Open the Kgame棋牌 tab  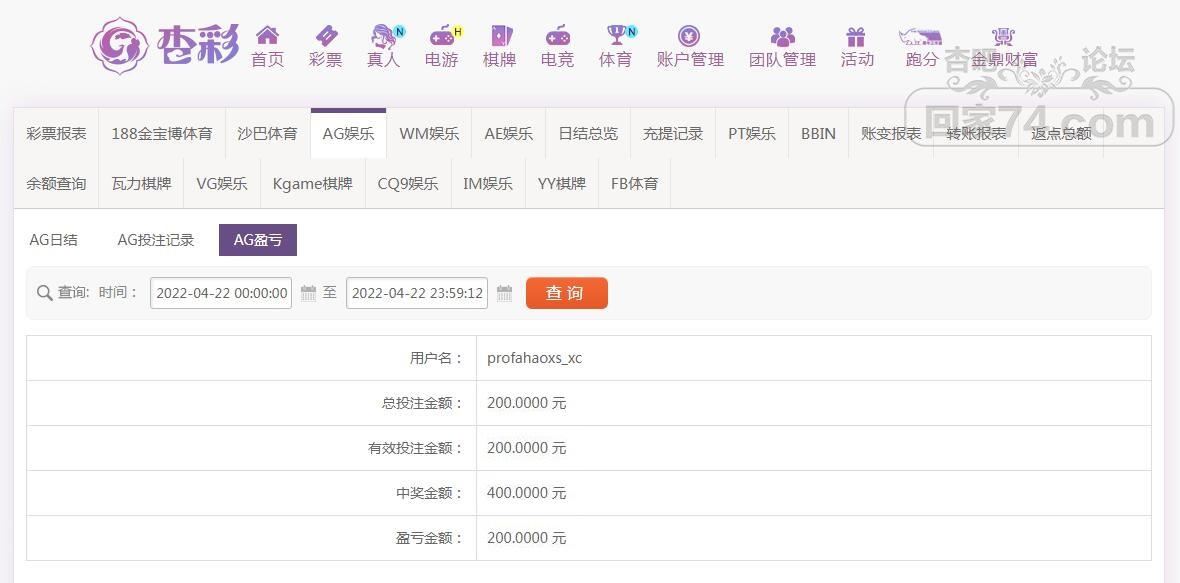point(312,183)
